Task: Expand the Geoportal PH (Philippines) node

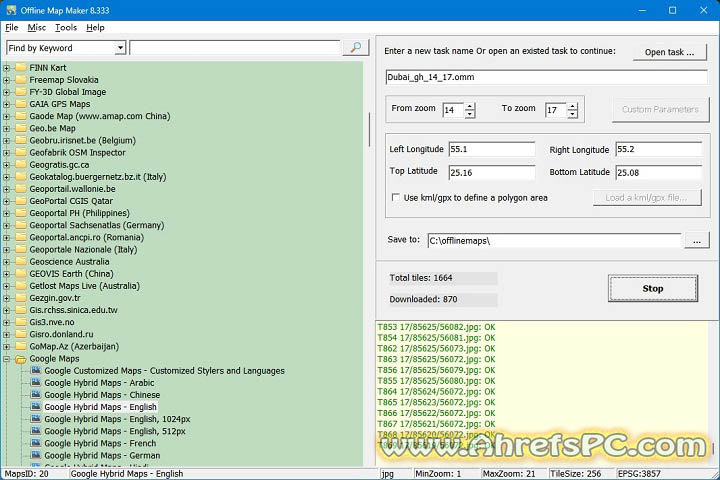Action: click(6, 213)
